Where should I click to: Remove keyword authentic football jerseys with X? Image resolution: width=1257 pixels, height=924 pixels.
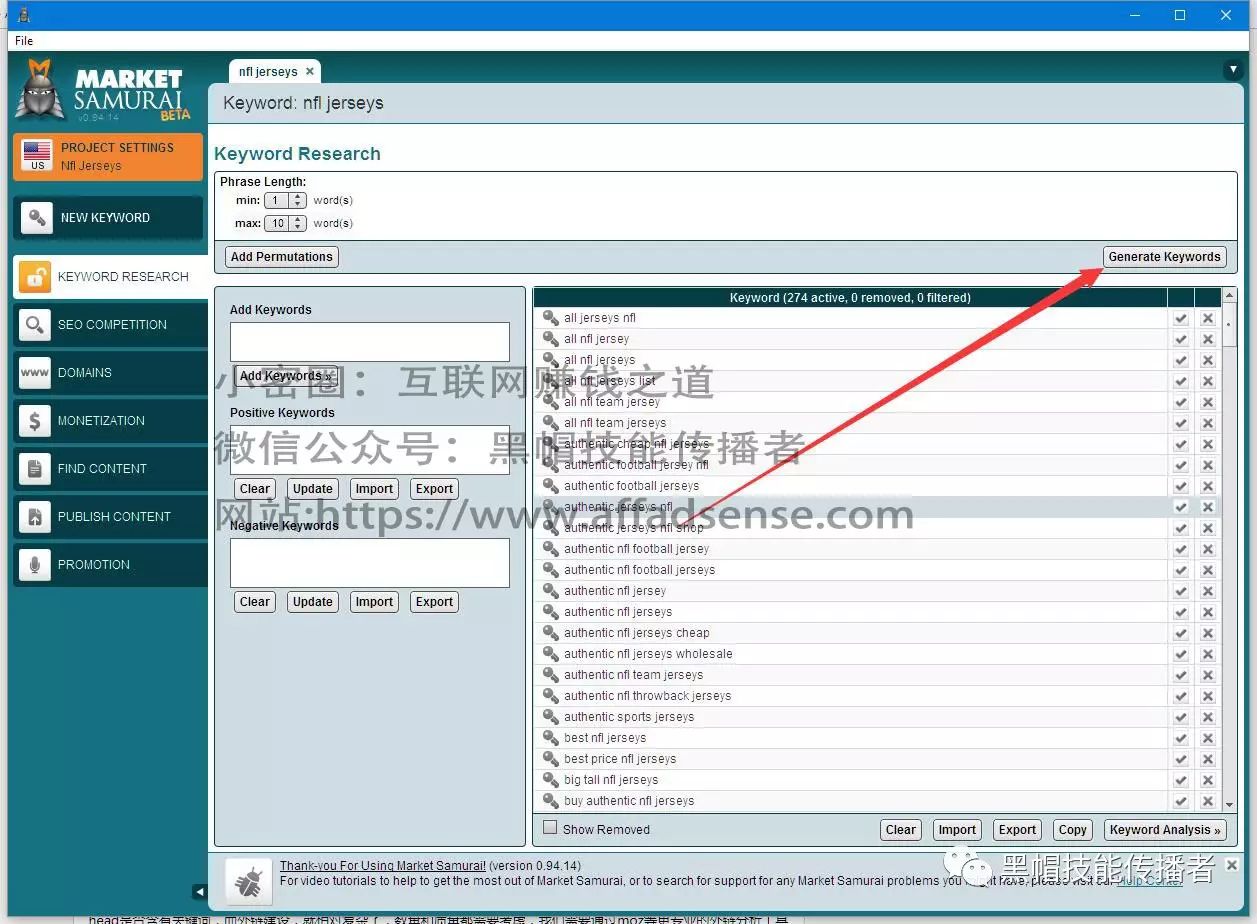[x=1208, y=486]
